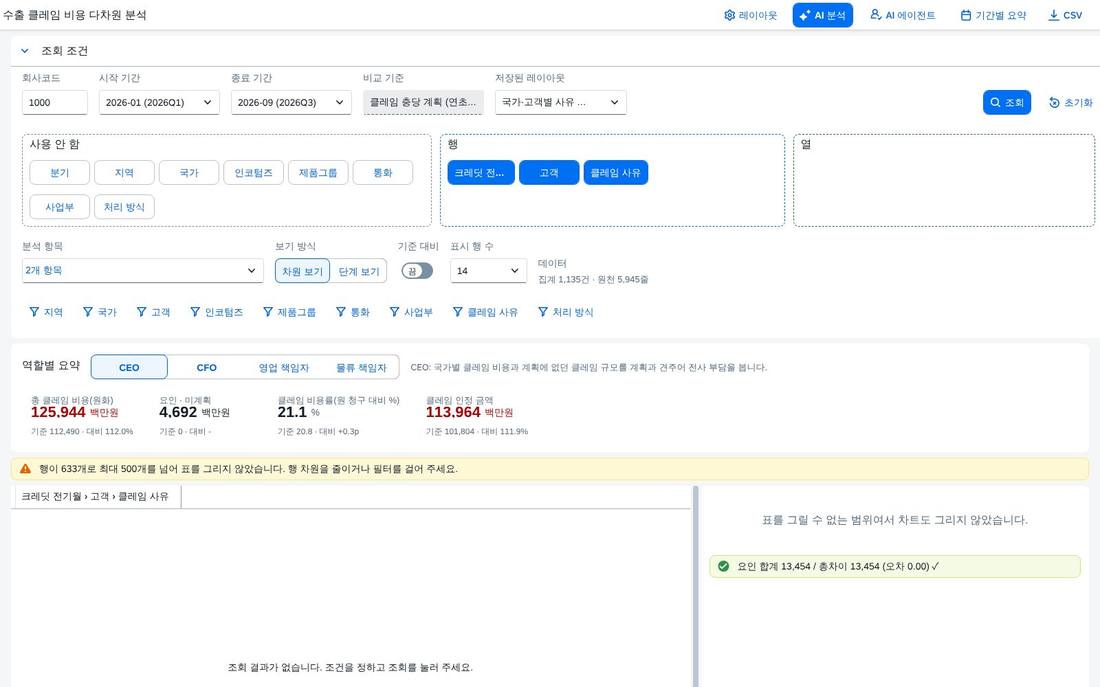Select the 영업 책임자 tab
Viewport: 1100px width, 687px height.
(x=283, y=367)
